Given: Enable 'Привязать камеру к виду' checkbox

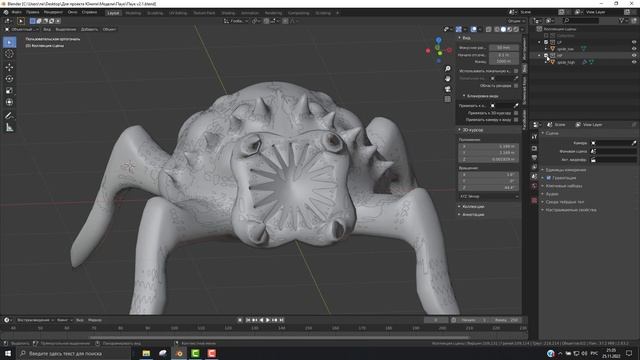Looking at the screenshot, I should [516, 120].
